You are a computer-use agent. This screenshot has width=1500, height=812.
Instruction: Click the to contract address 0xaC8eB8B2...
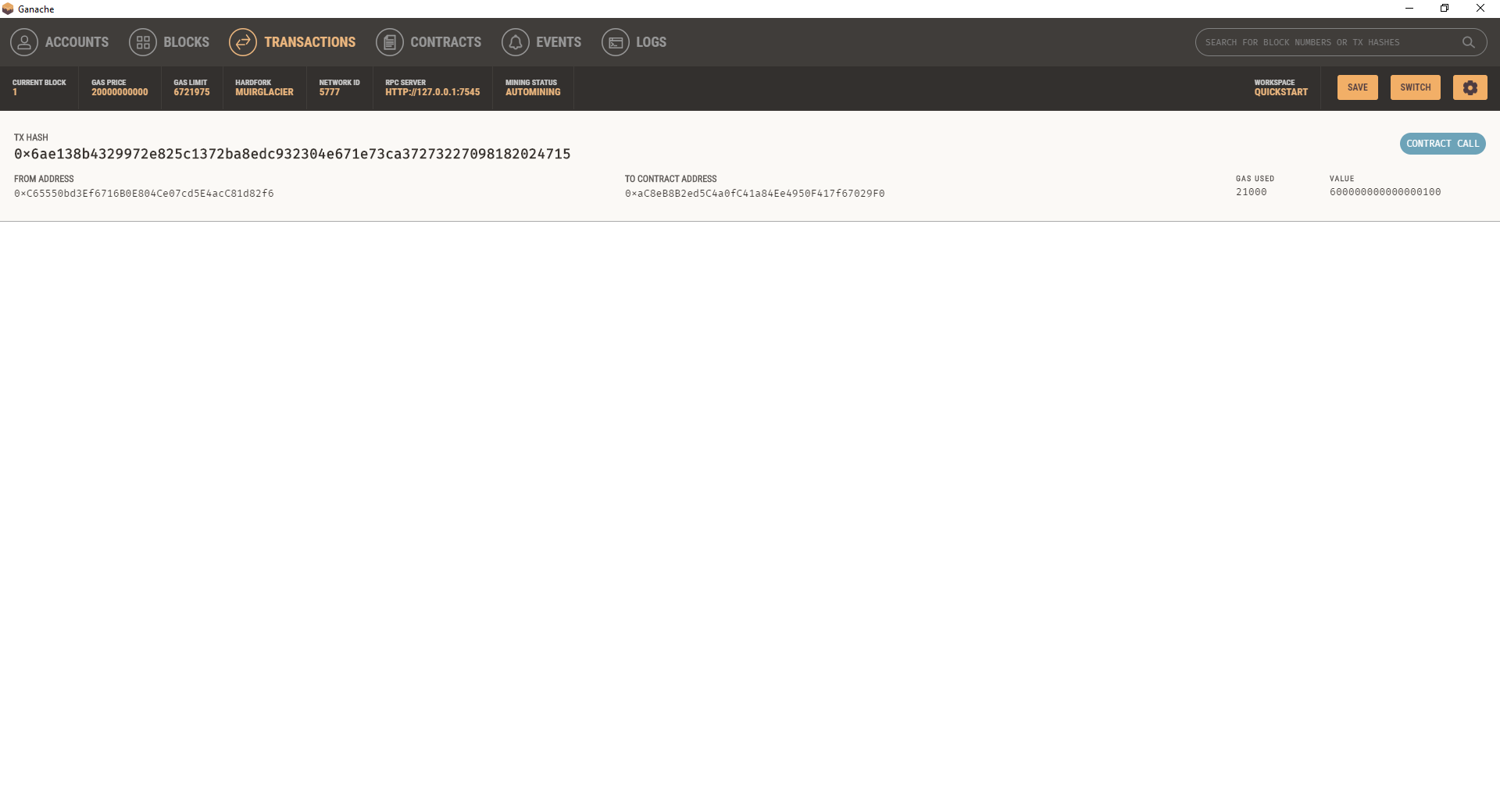click(755, 194)
